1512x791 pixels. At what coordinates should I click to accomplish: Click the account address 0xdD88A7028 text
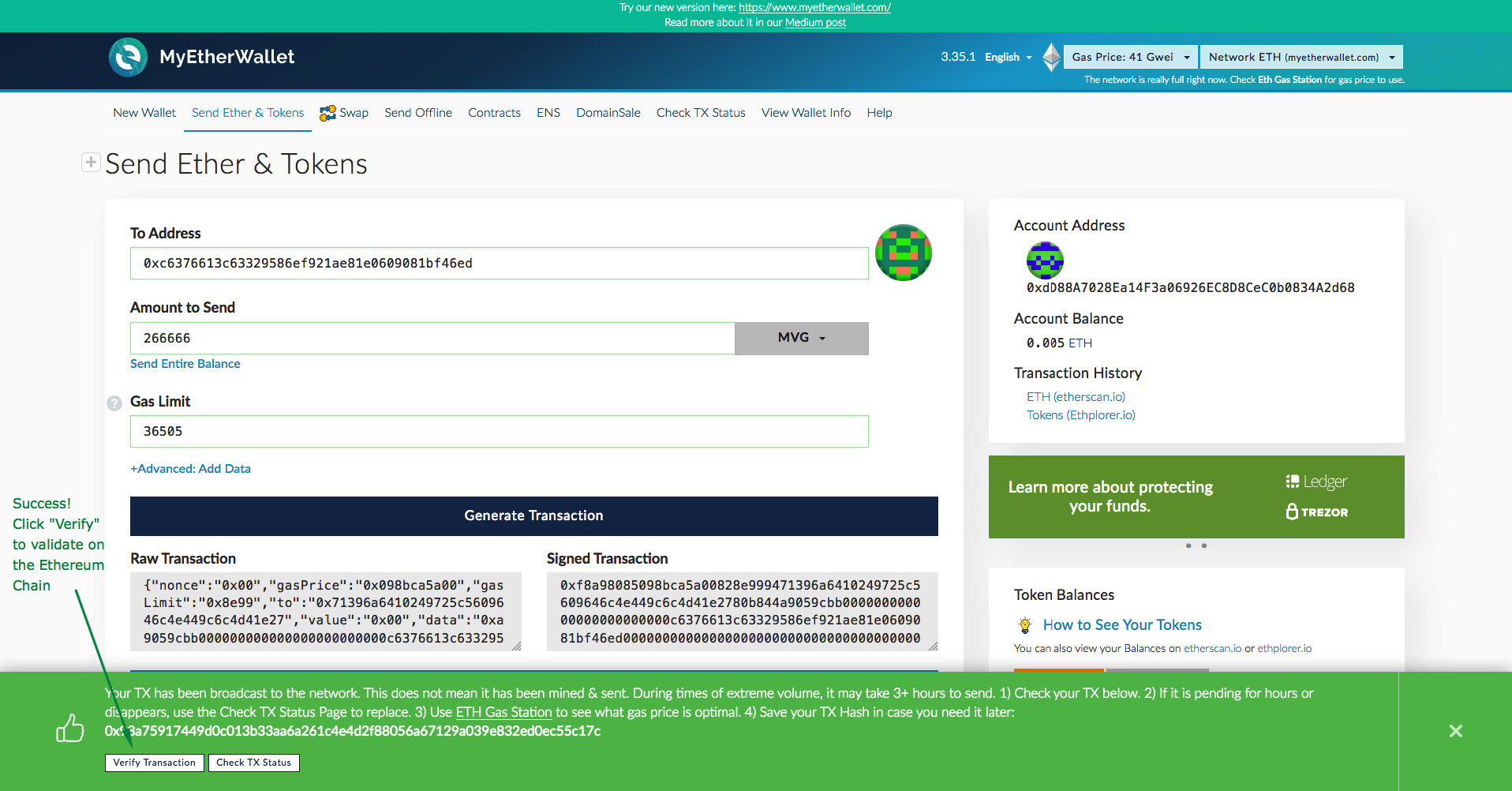1190,288
